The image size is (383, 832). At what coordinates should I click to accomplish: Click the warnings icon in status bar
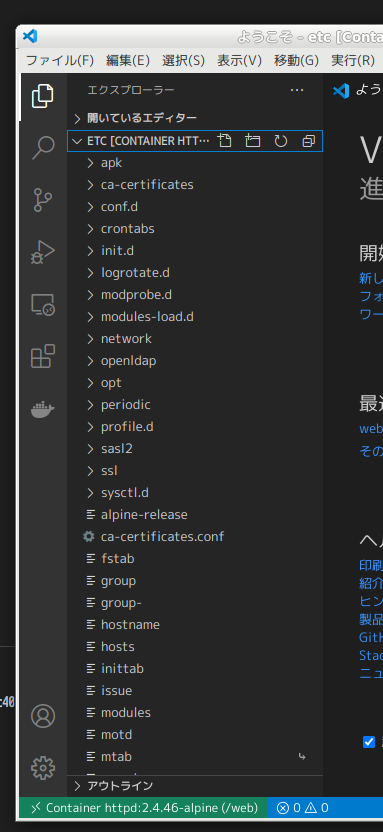311,808
